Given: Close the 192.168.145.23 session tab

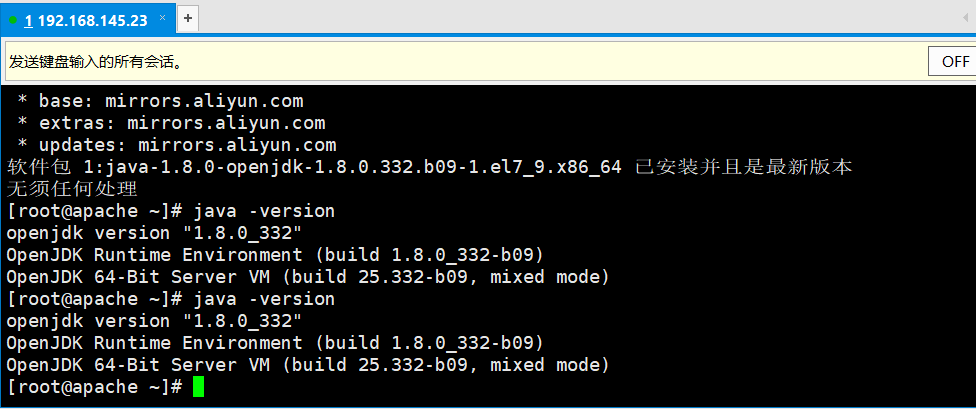Looking at the screenshot, I should pos(162,19).
